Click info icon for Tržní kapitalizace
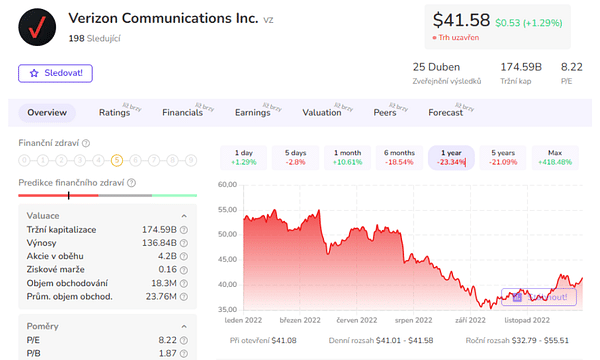Image resolution: width=600 pixels, height=360 pixels. click(x=184, y=230)
